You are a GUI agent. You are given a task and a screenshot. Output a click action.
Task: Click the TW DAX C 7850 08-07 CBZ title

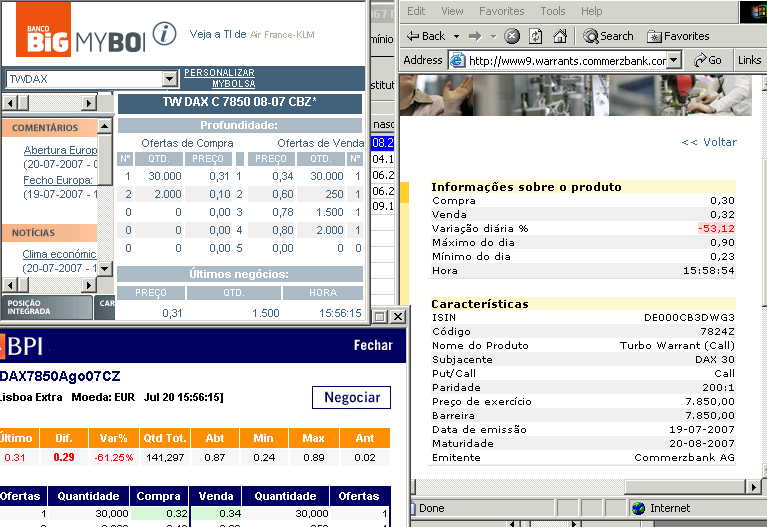[240, 102]
